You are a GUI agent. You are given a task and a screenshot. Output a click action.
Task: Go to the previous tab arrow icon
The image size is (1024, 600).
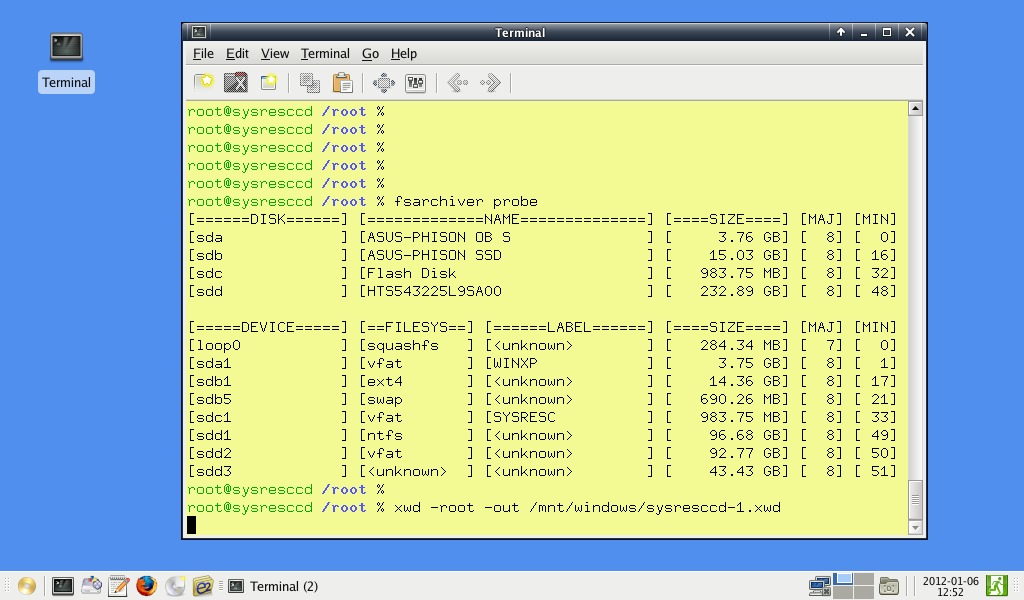tap(458, 82)
